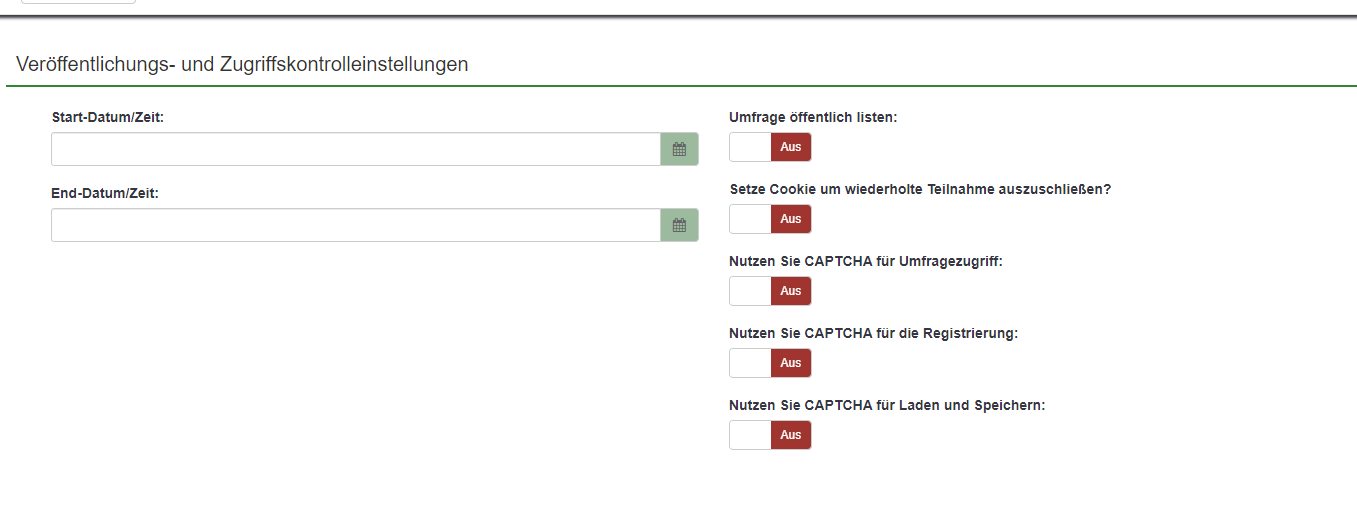This screenshot has width=1357, height=520.
Task: Click into the Start-Datum/Zeit text field
Action: [356, 149]
